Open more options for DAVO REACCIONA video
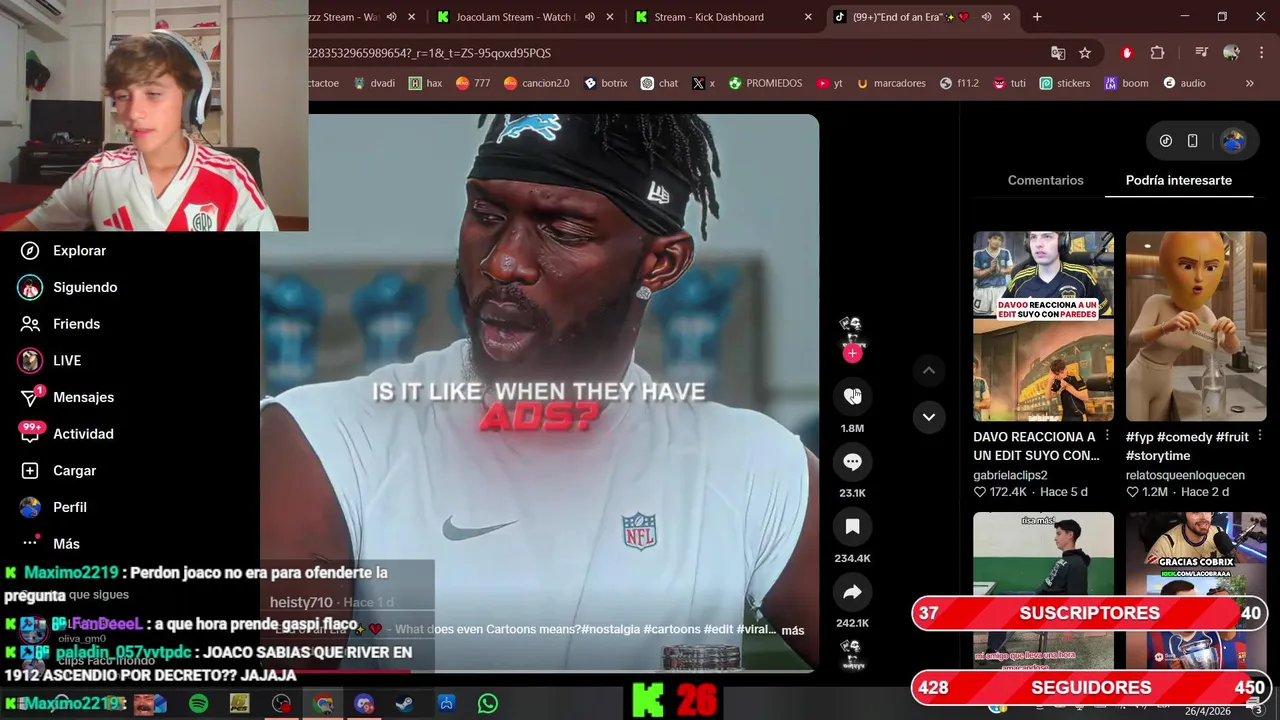Screen dimensions: 1280x720 point(1107,436)
